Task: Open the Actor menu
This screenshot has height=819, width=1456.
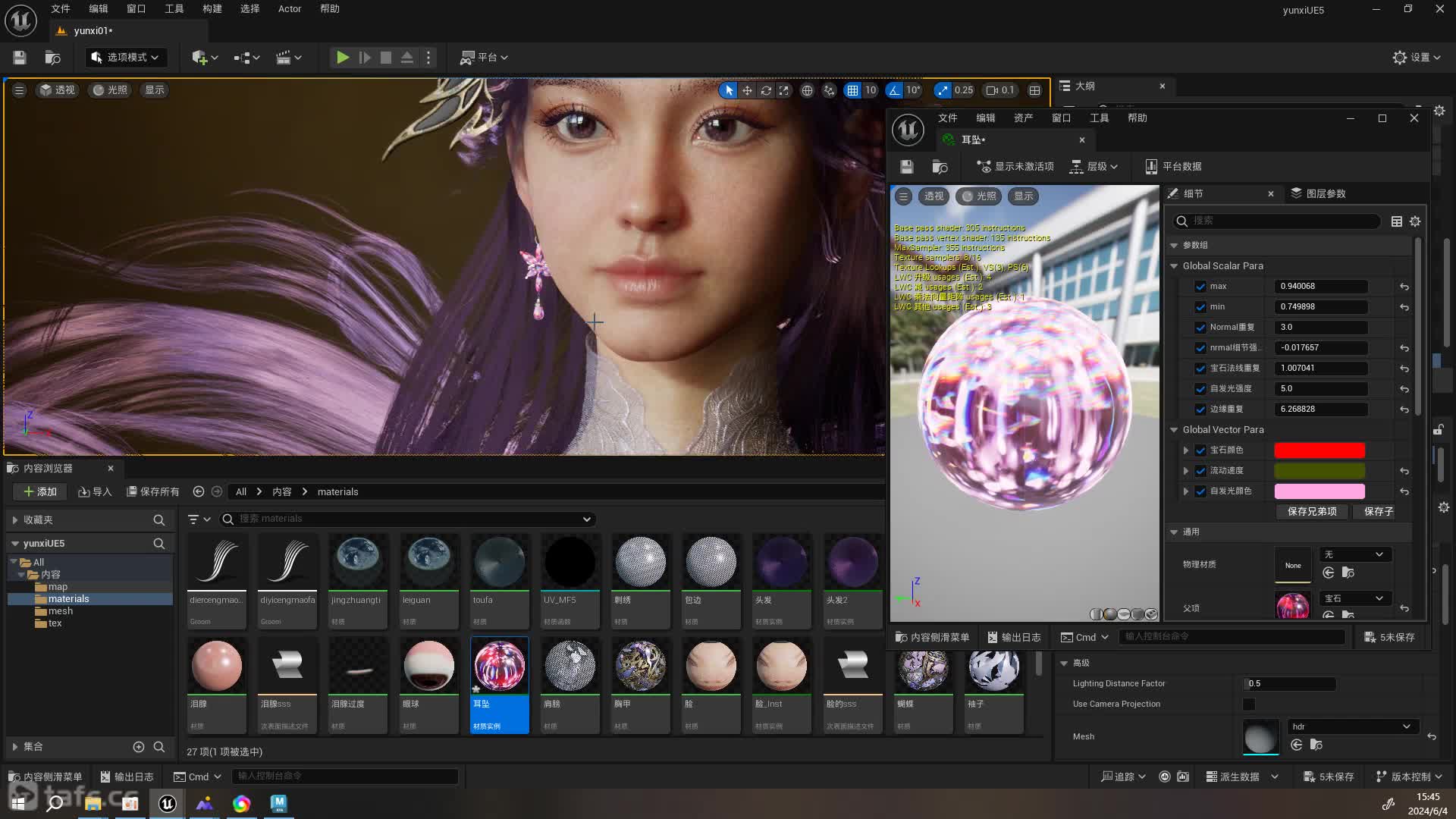Action: click(290, 9)
